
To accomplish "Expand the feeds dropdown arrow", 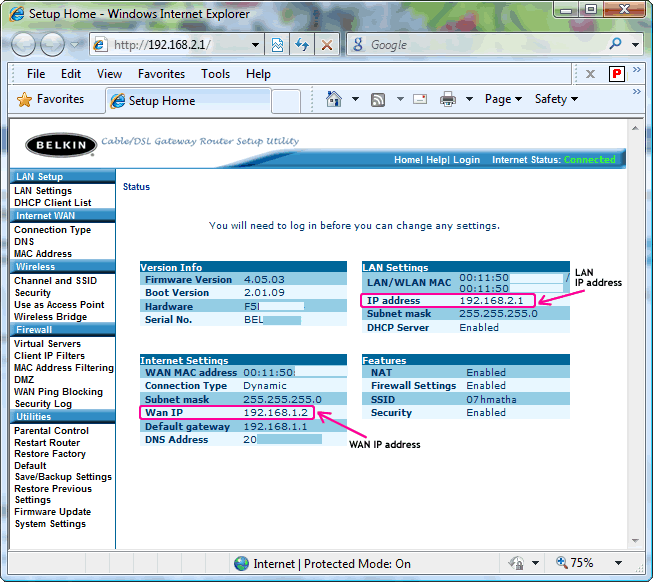I will tap(400, 99).
